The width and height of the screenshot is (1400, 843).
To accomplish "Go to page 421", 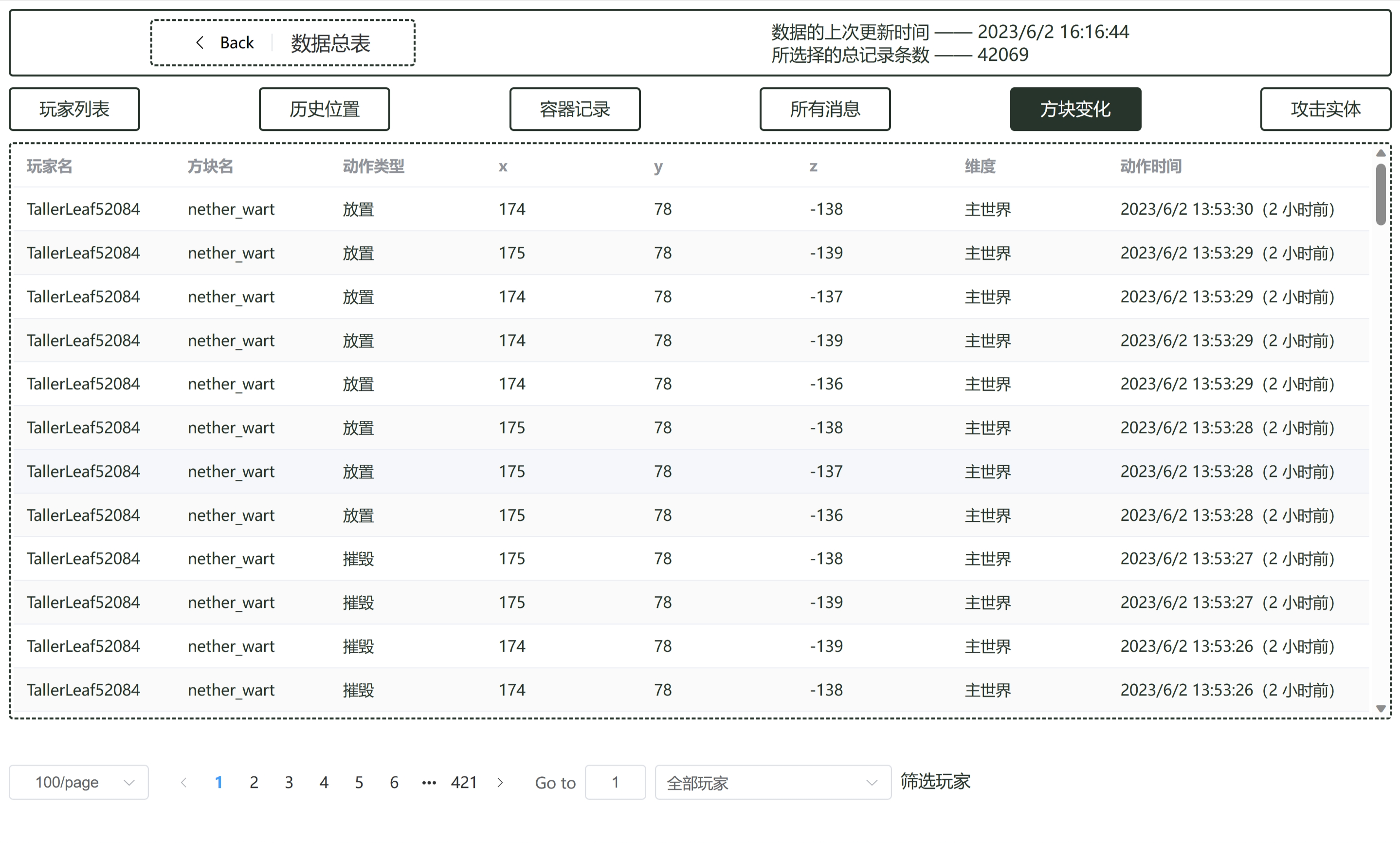I will (x=463, y=782).
